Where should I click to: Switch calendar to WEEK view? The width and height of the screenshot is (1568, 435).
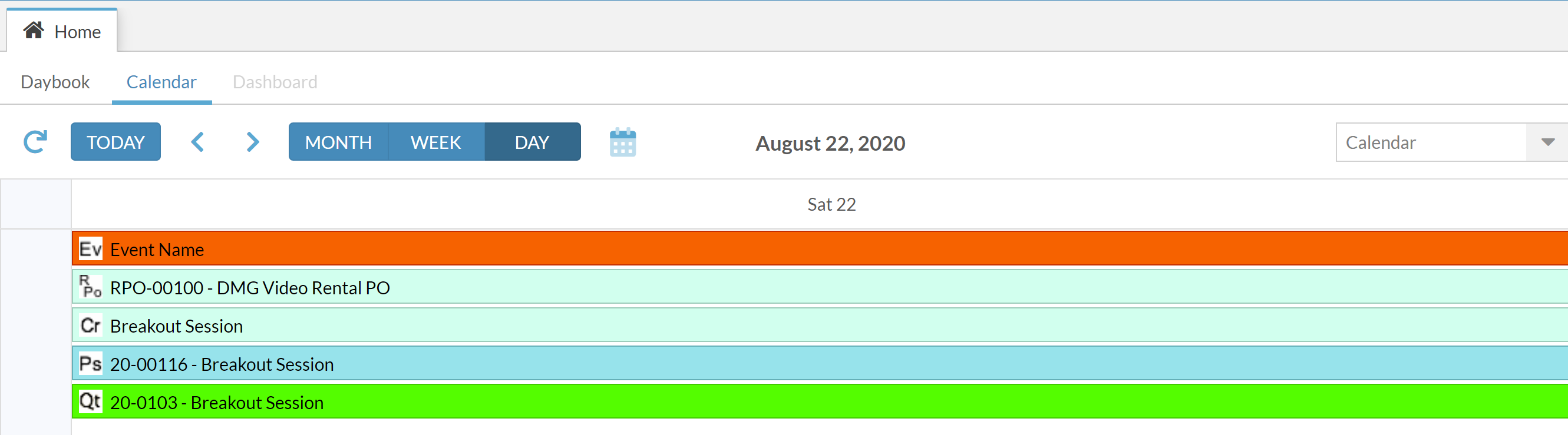pos(436,142)
